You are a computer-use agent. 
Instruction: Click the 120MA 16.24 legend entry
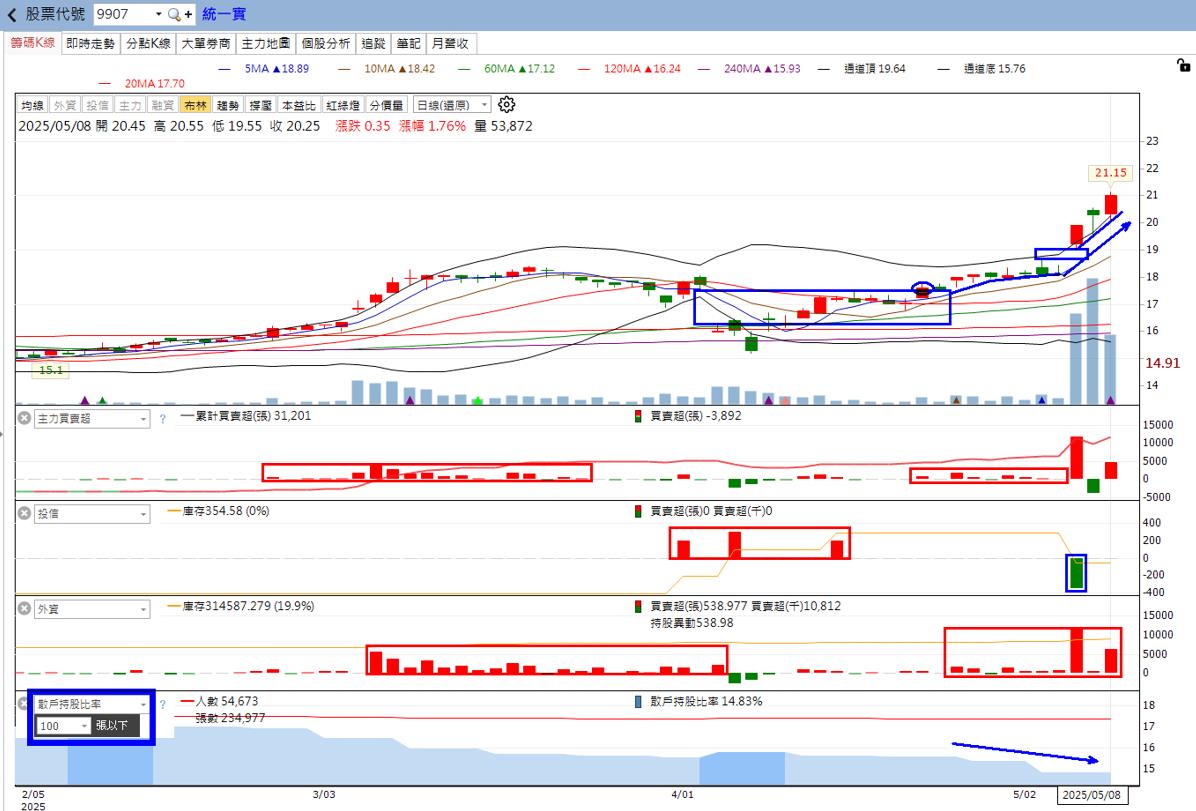629,69
